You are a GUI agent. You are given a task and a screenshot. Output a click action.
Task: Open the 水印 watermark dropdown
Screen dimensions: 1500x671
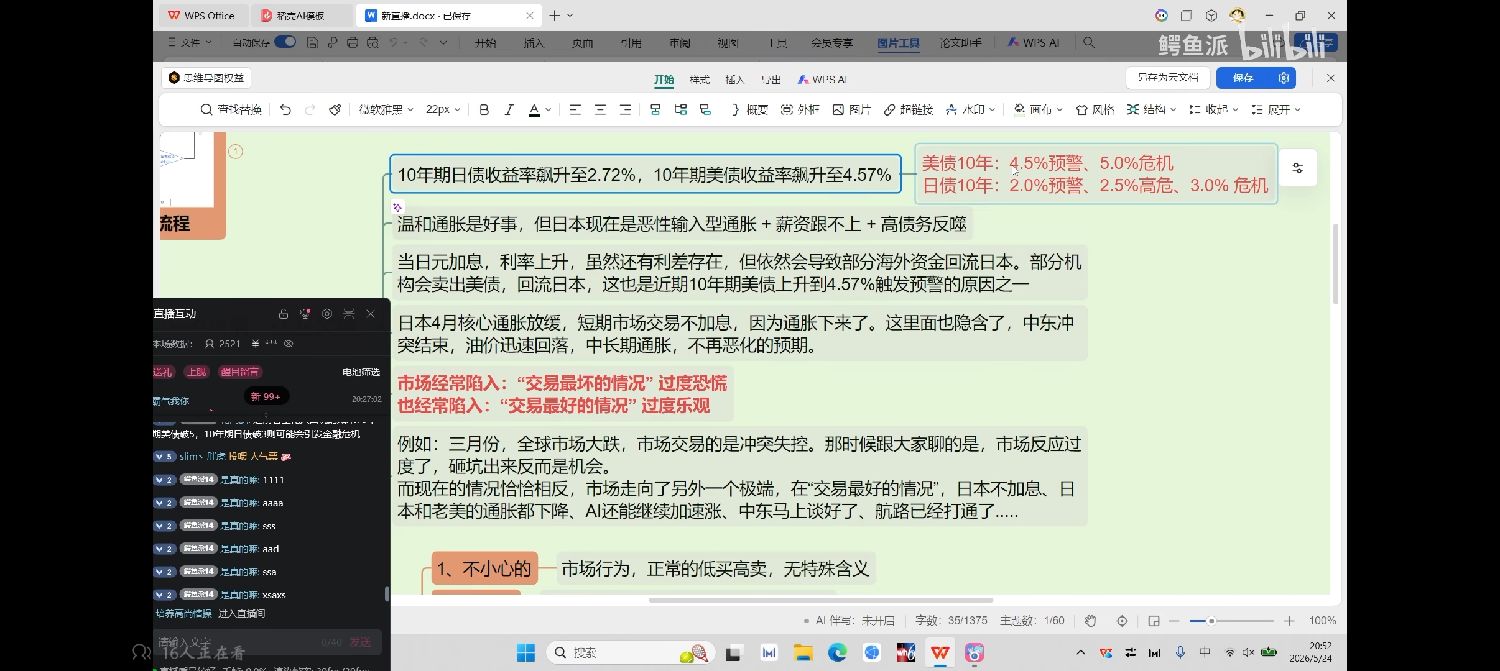pos(971,110)
